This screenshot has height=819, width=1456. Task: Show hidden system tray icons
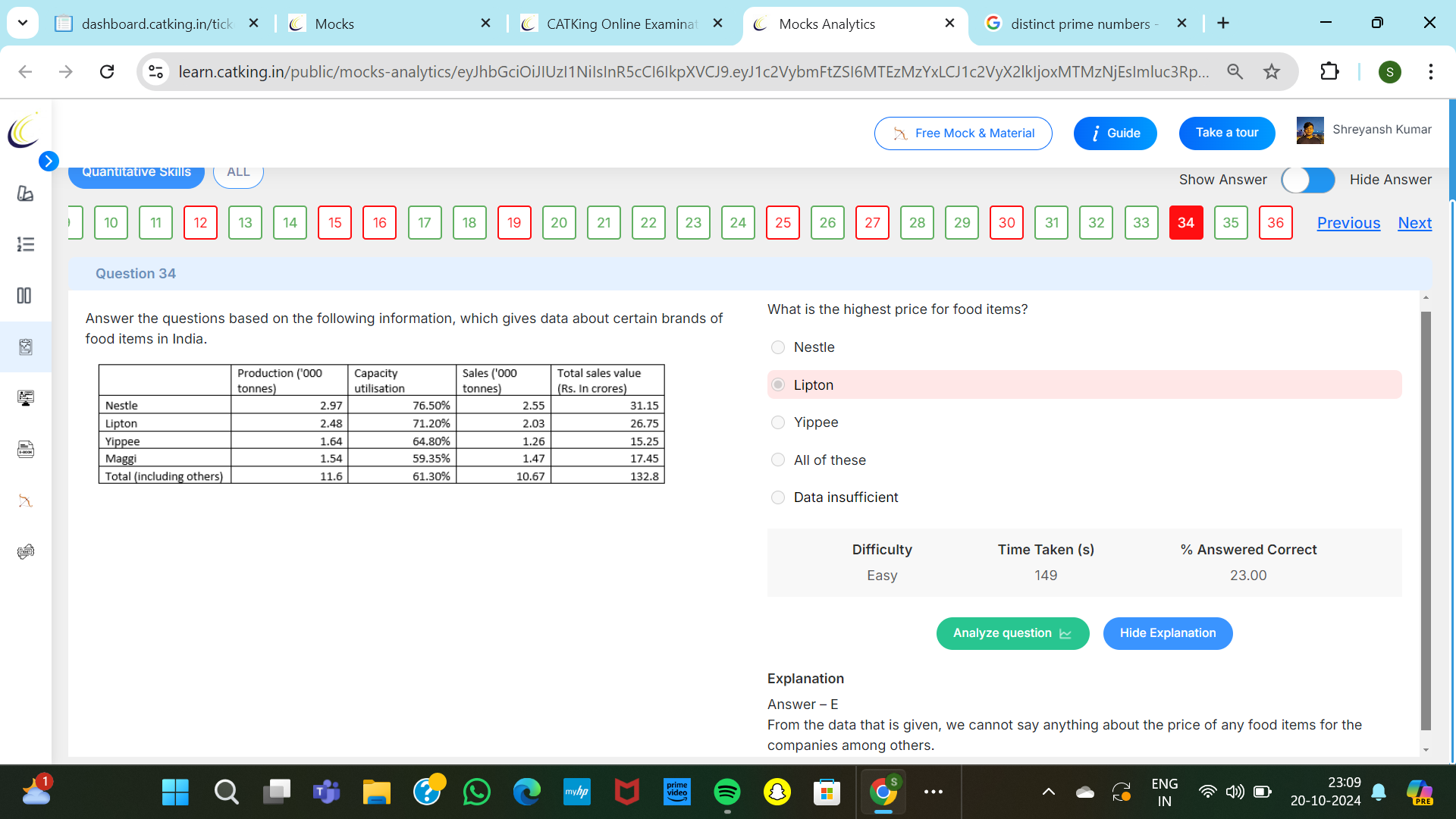coord(1049,792)
